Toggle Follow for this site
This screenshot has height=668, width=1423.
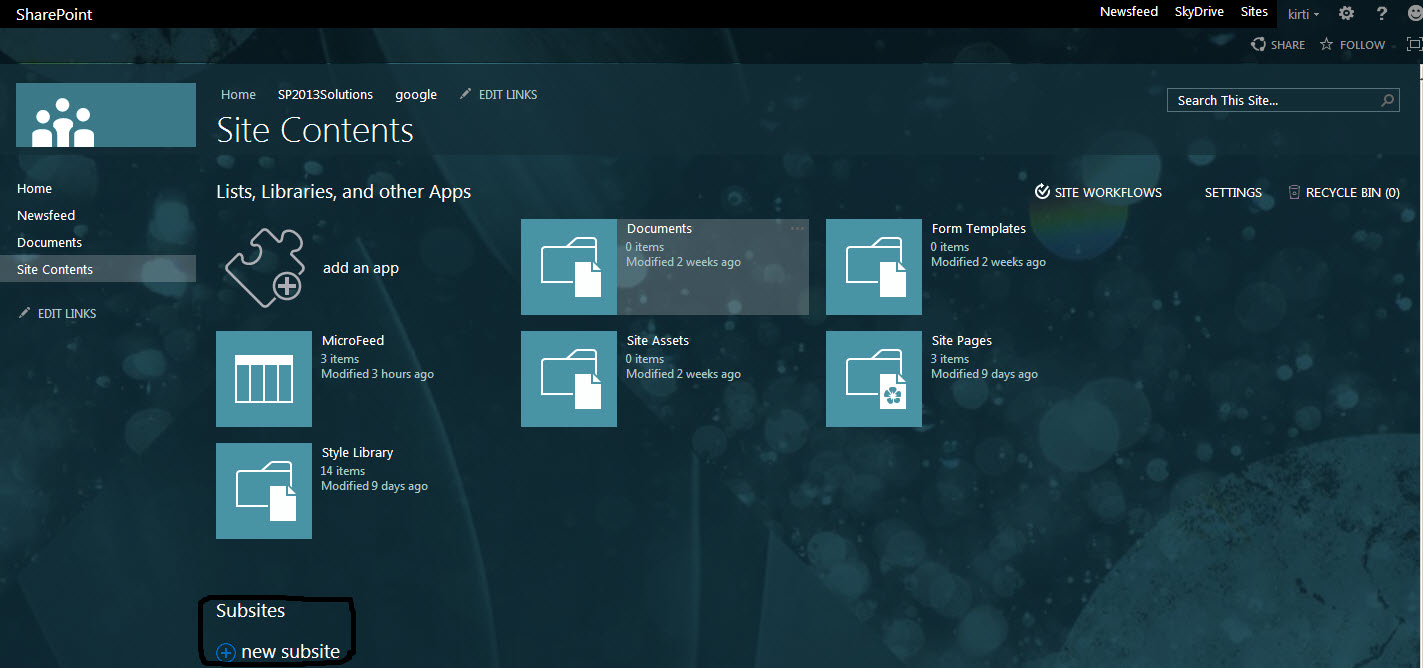[x=1352, y=44]
